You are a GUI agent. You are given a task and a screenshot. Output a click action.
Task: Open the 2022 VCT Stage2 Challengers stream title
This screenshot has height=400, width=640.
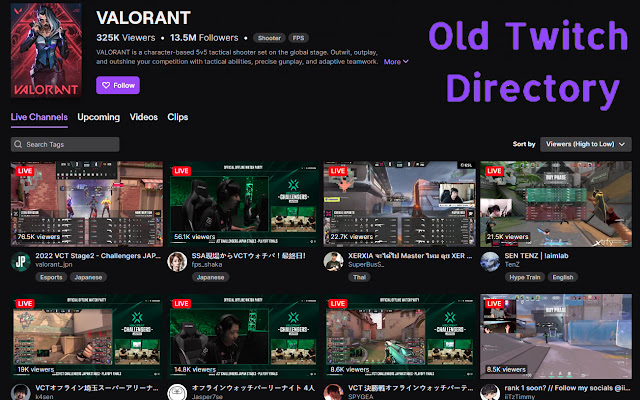coord(98,256)
